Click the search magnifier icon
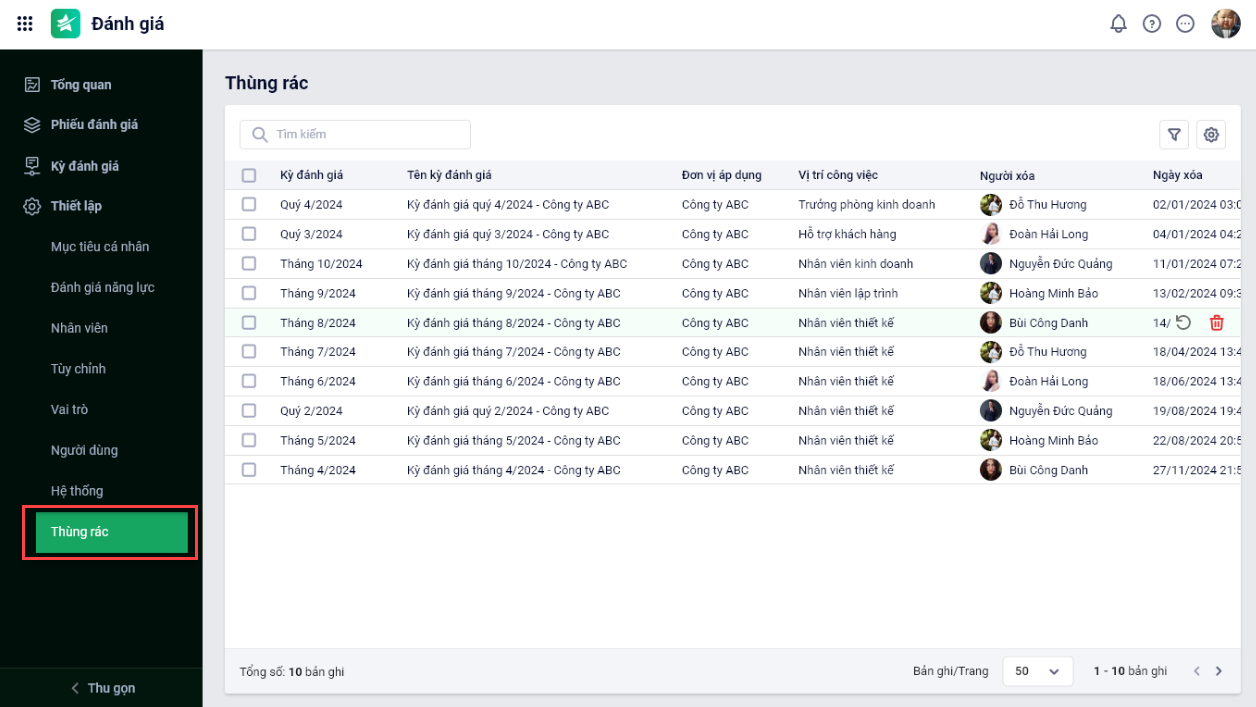This screenshot has width=1256, height=707. (260, 134)
